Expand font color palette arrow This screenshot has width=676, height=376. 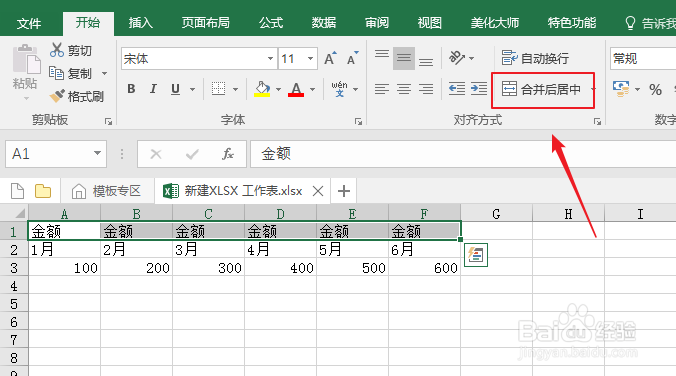point(313,89)
